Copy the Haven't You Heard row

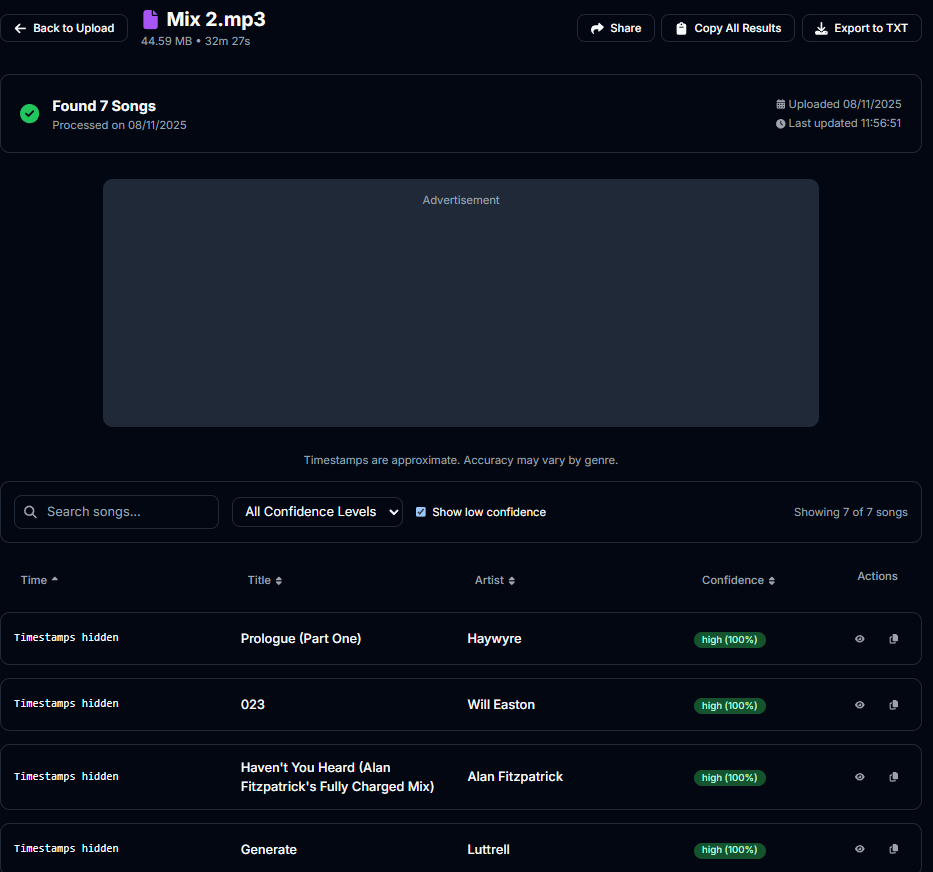coord(893,777)
